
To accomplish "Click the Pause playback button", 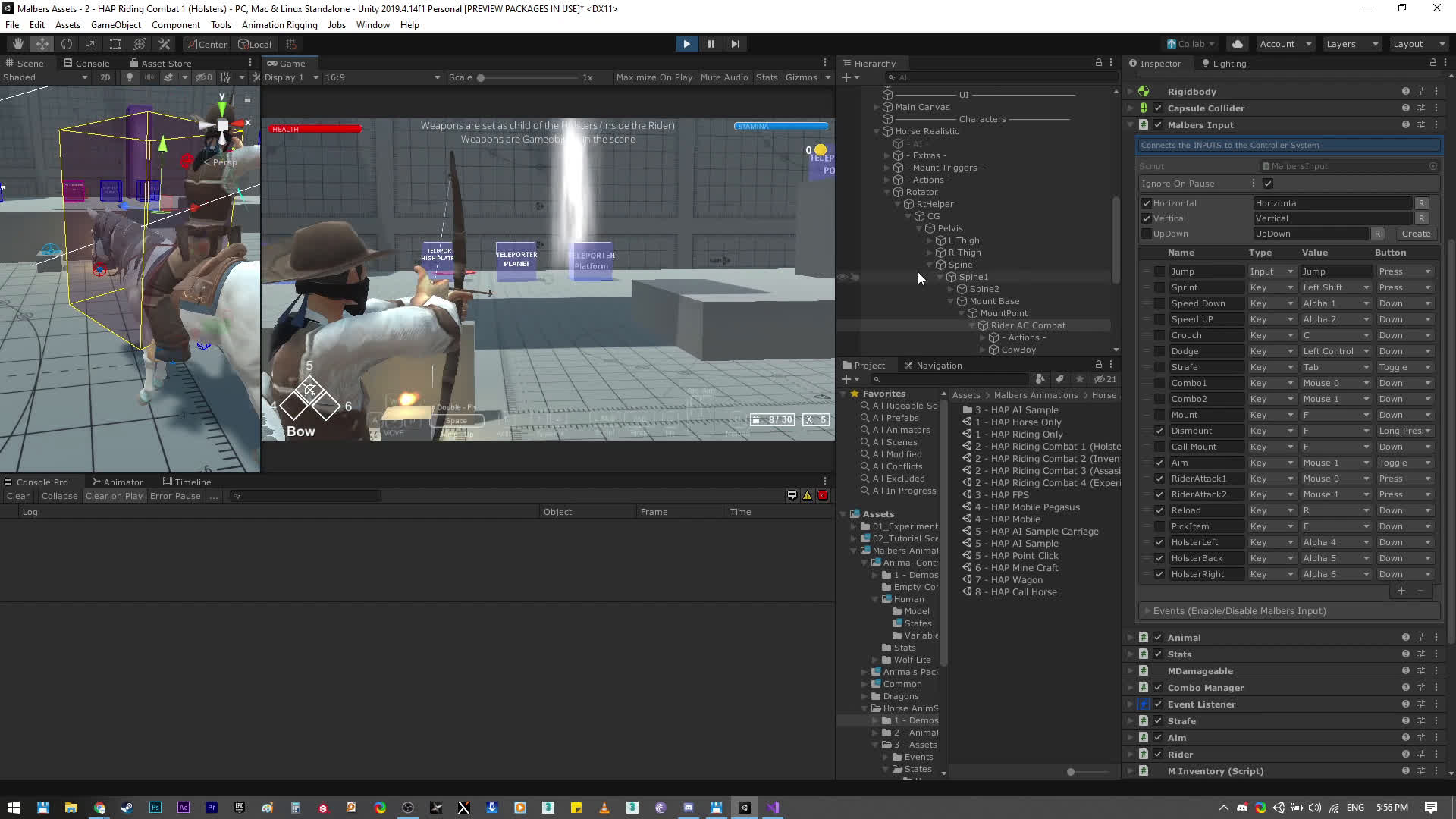I will [x=711, y=44].
